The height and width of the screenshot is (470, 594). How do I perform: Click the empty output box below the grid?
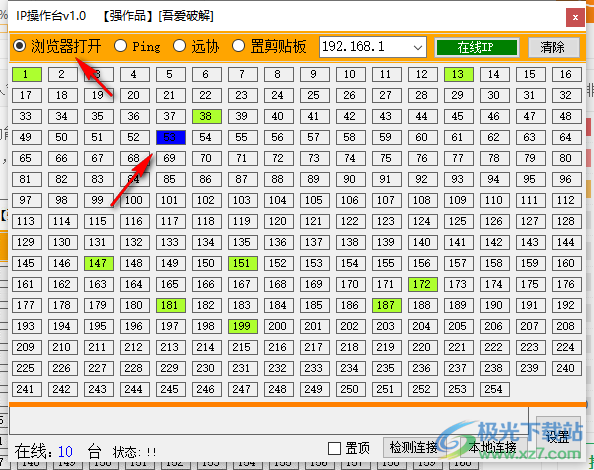pos(269,421)
